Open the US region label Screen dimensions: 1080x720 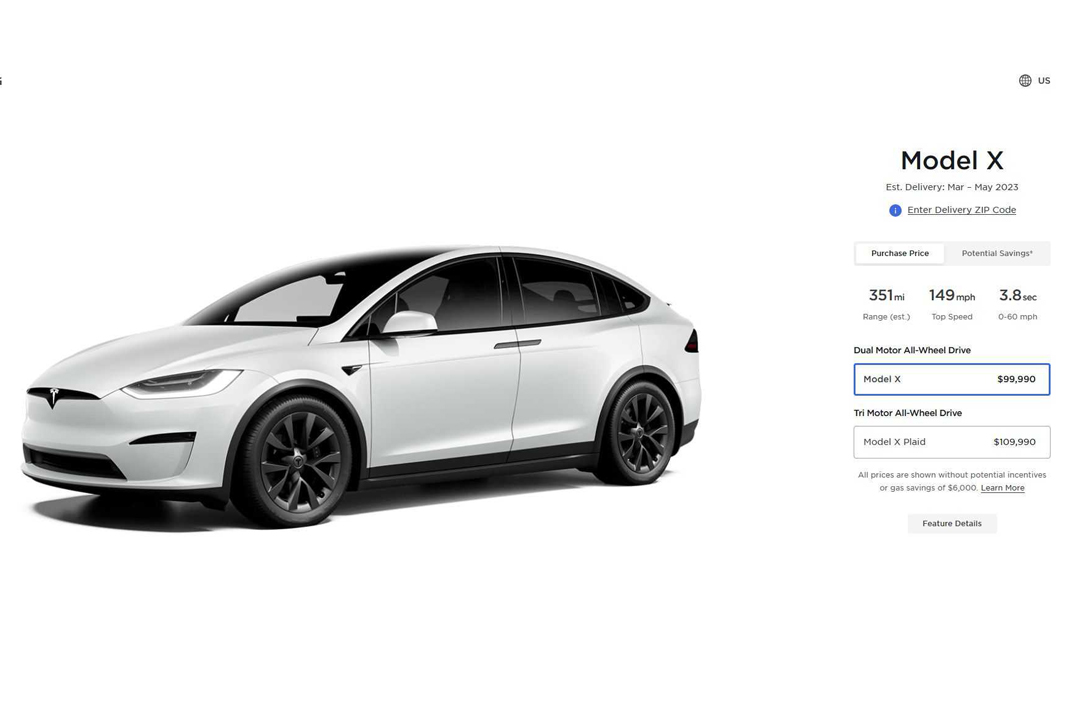tap(1044, 81)
